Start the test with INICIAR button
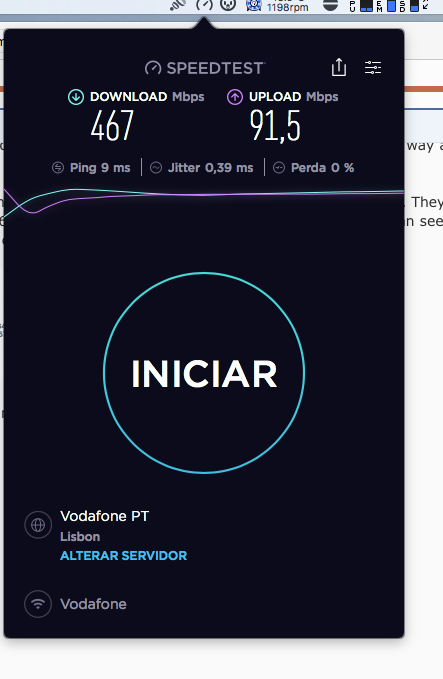Screen dimensions: 443x679 tap(204, 373)
